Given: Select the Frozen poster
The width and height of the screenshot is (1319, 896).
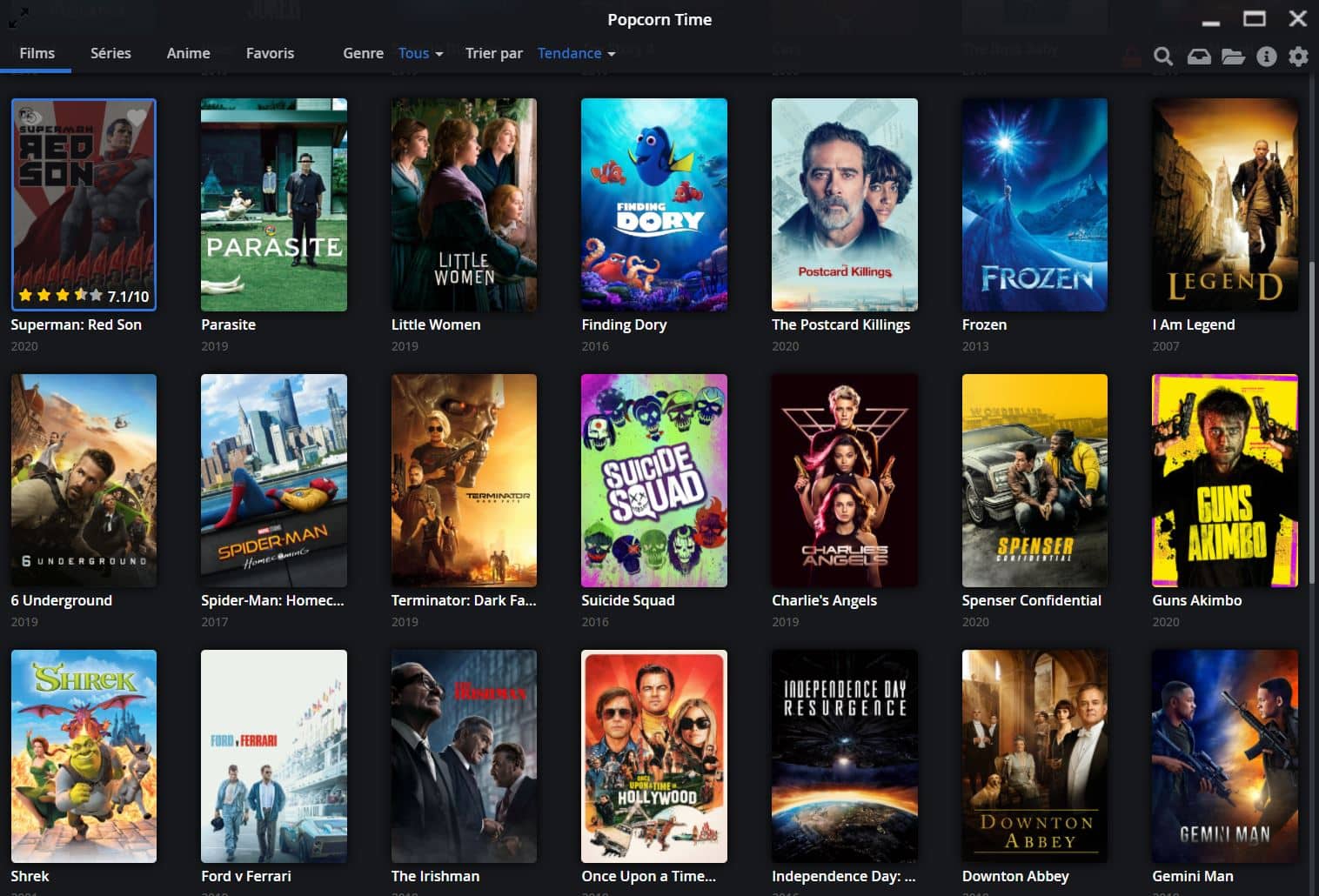Looking at the screenshot, I should 1034,204.
